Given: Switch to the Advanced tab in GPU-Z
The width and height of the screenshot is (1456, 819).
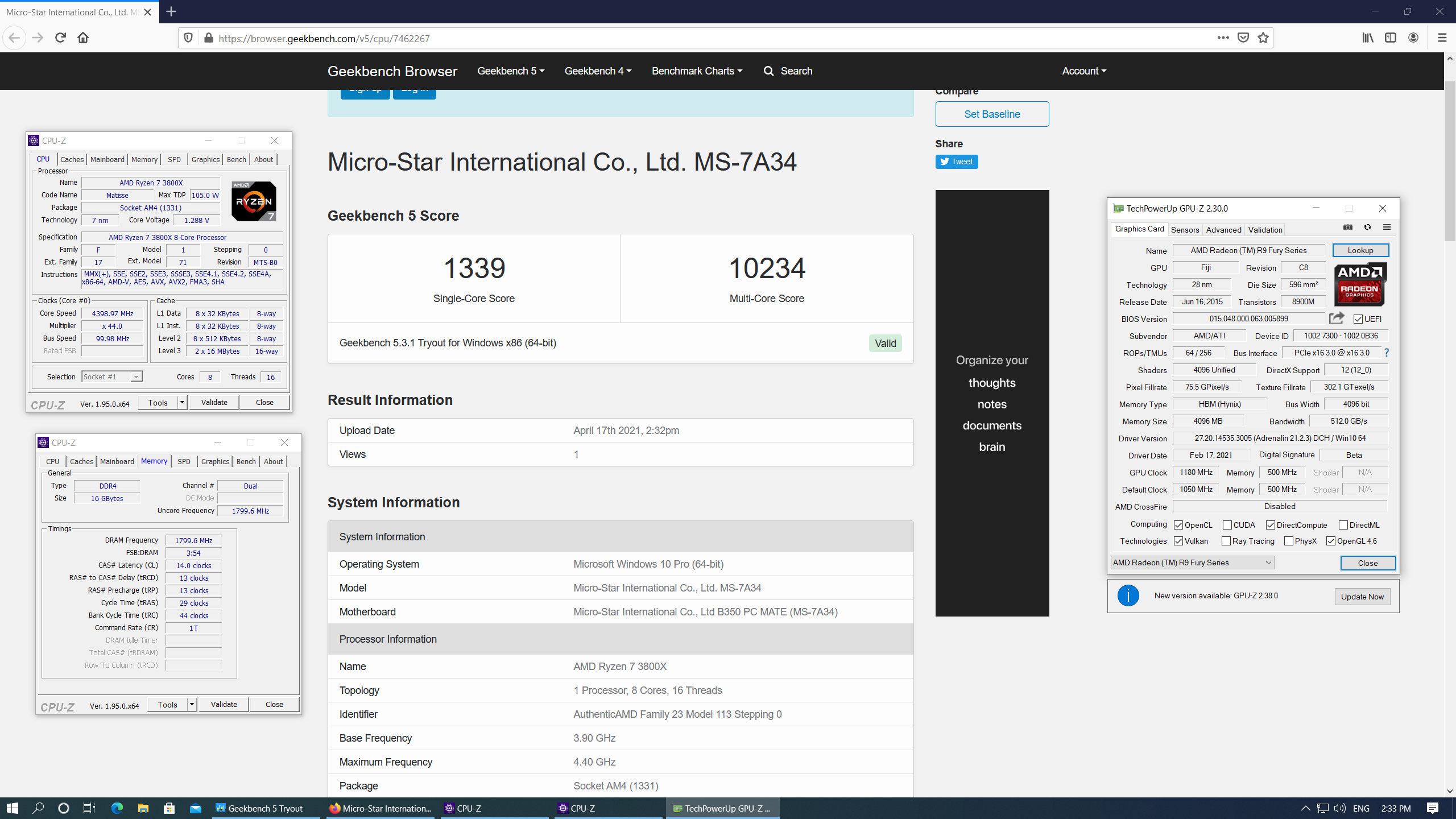Looking at the screenshot, I should click(1223, 230).
